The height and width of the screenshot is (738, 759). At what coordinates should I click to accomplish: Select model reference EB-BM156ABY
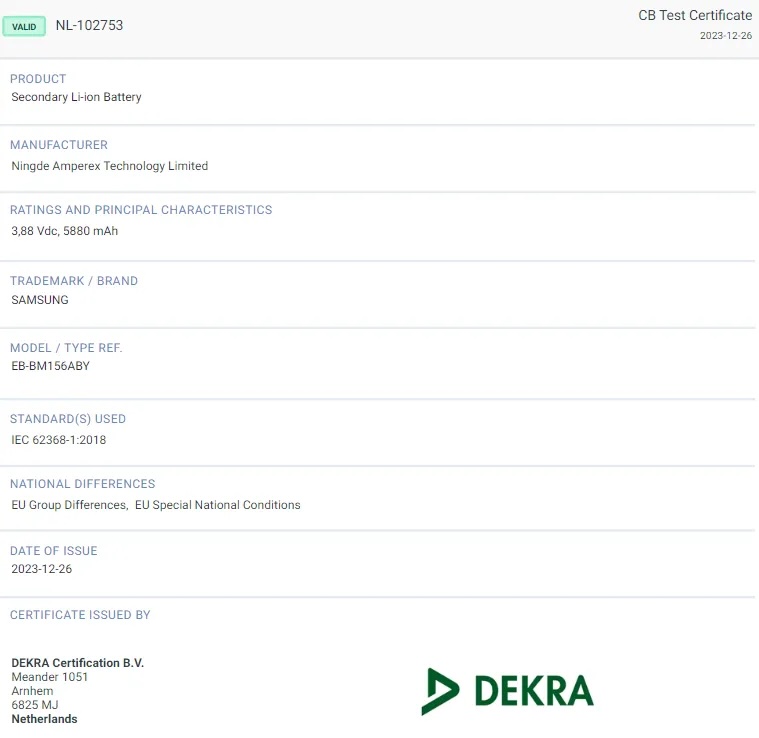click(50, 366)
